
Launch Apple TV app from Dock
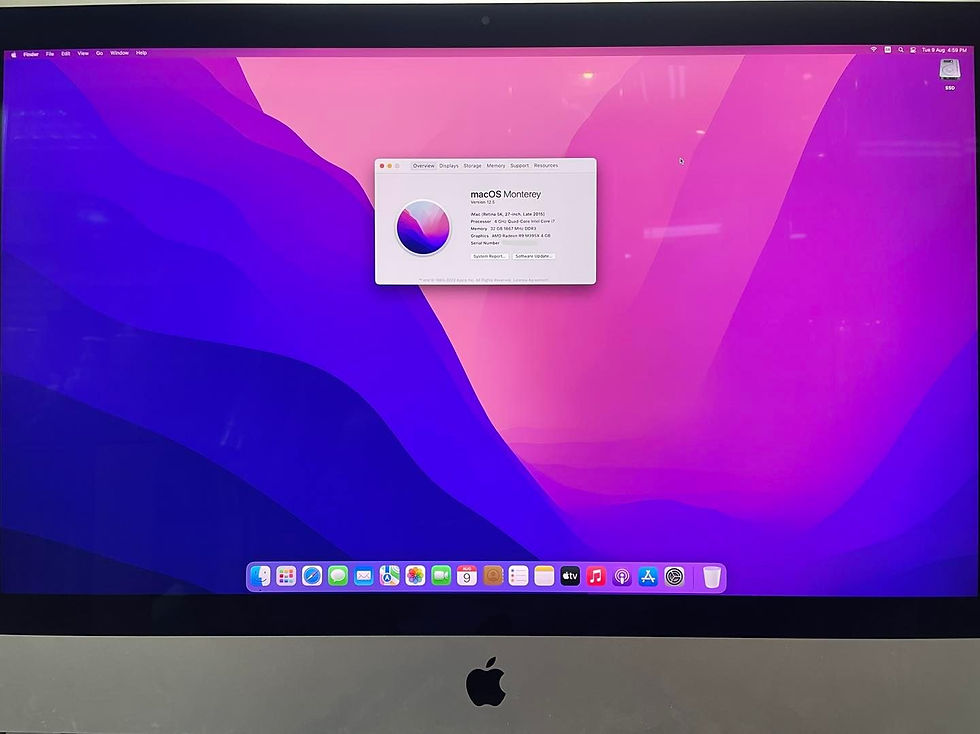click(x=570, y=576)
